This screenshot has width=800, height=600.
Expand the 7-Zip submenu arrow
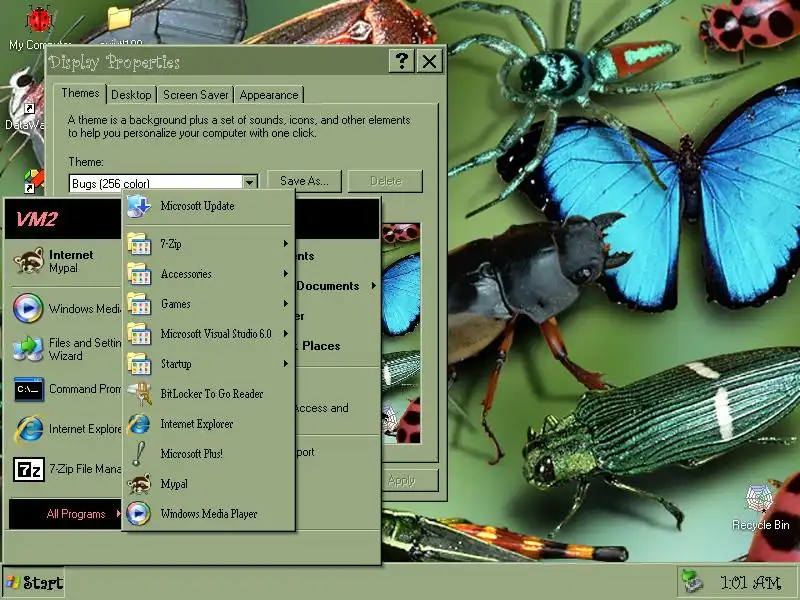tap(286, 244)
